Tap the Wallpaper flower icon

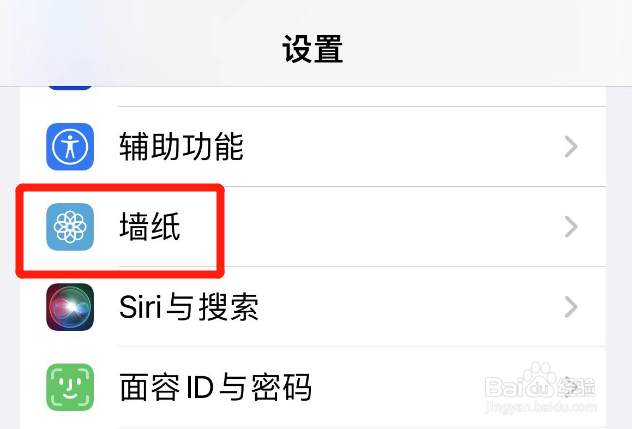70,227
